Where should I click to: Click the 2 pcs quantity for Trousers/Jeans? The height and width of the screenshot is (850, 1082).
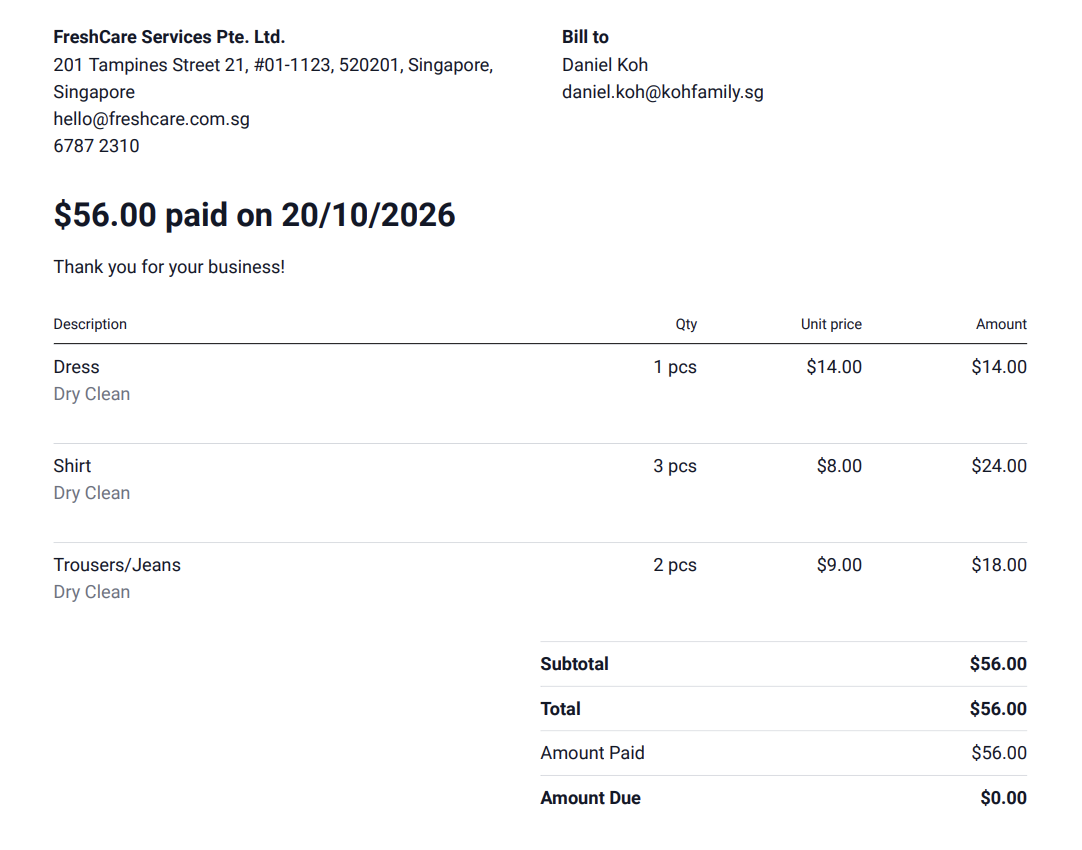(x=675, y=565)
